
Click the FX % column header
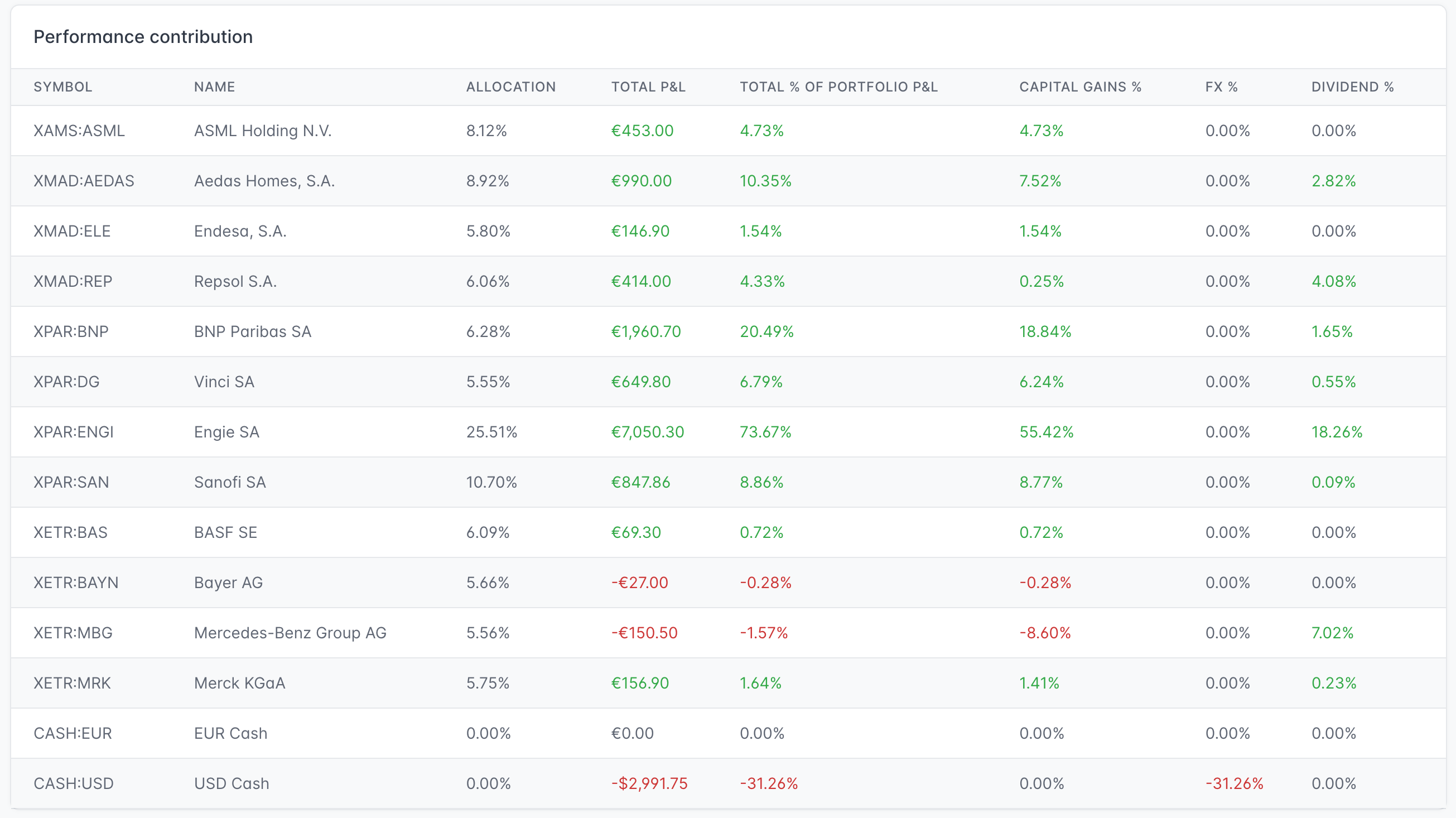pos(1222,86)
